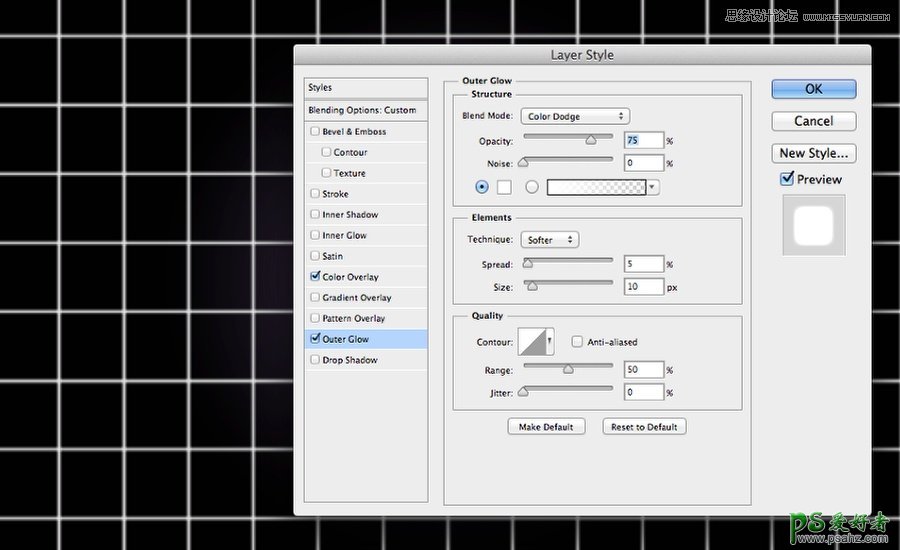Focus the Size px field
This screenshot has height=550, width=900.
click(x=644, y=286)
